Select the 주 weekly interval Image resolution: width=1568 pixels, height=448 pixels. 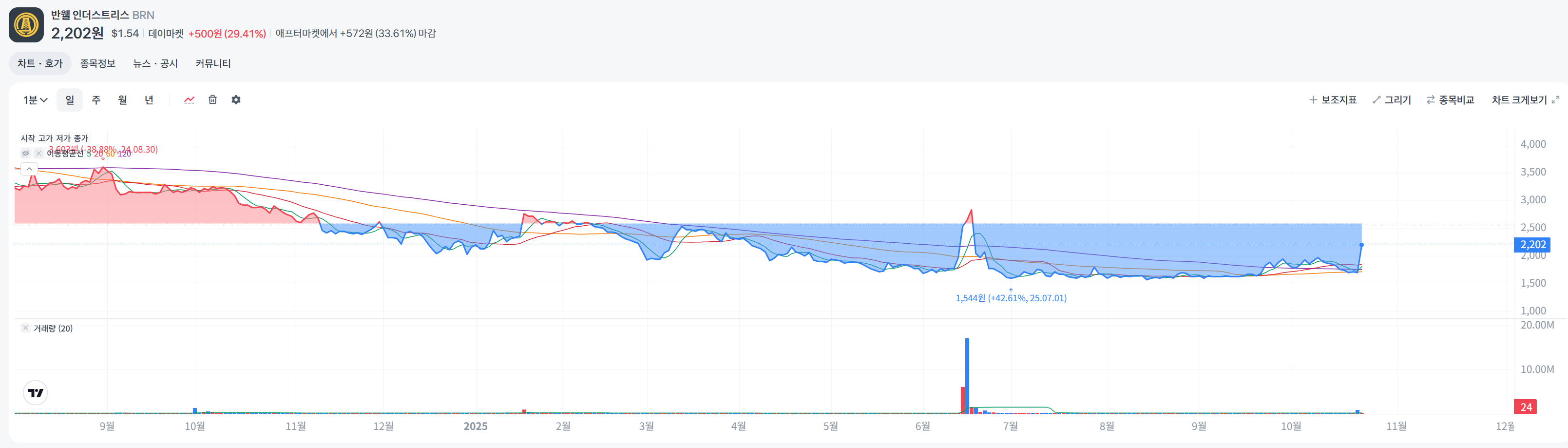96,100
